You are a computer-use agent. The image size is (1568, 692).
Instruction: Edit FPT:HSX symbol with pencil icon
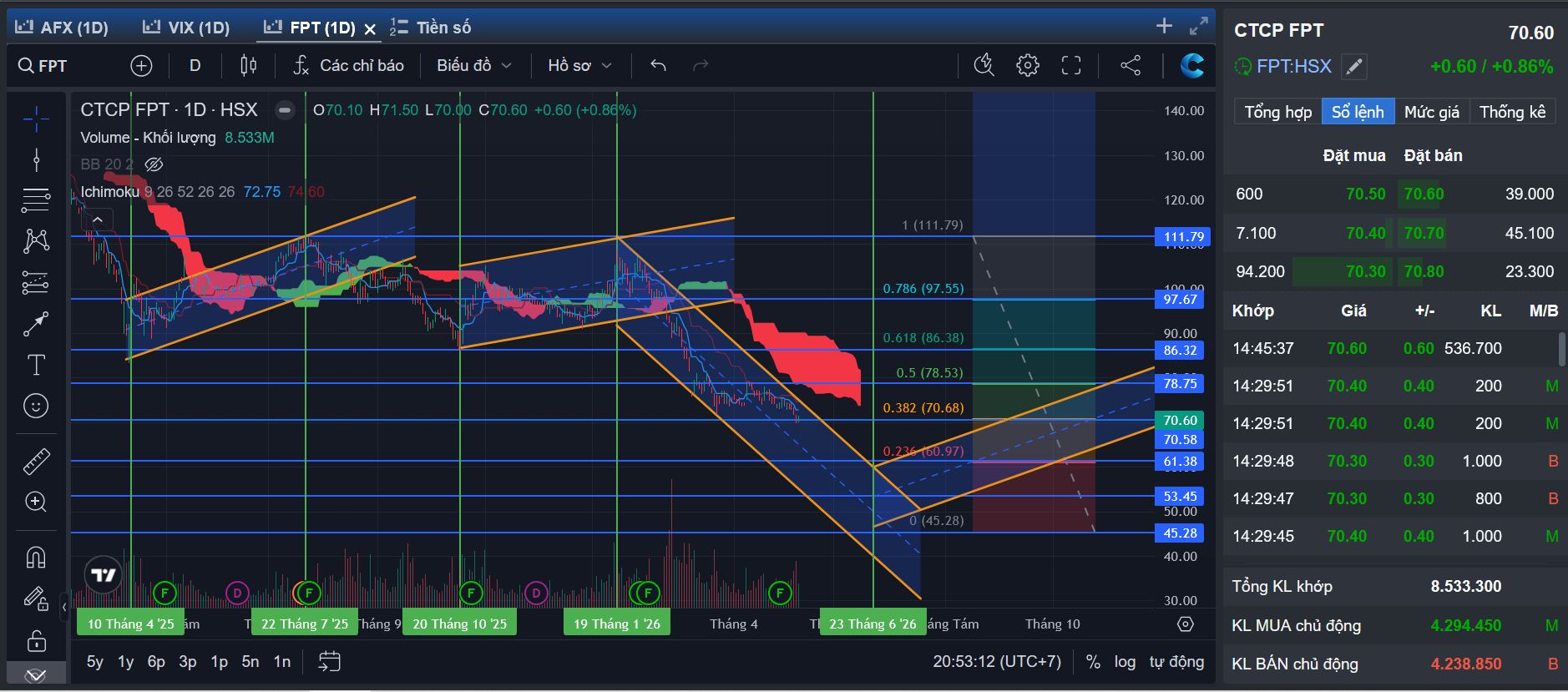pos(1354,66)
